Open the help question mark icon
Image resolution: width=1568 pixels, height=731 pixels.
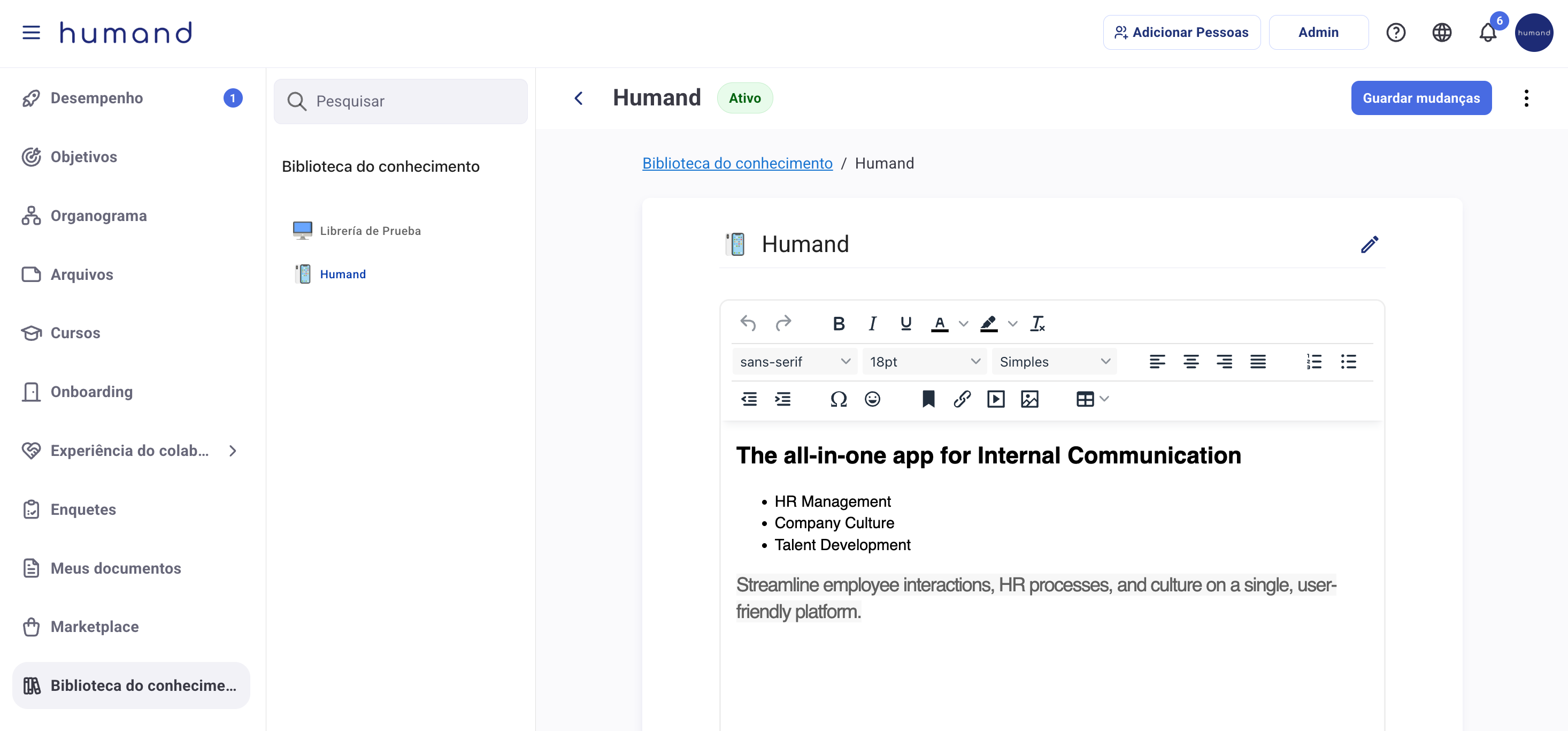click(x=1396, y=32)
